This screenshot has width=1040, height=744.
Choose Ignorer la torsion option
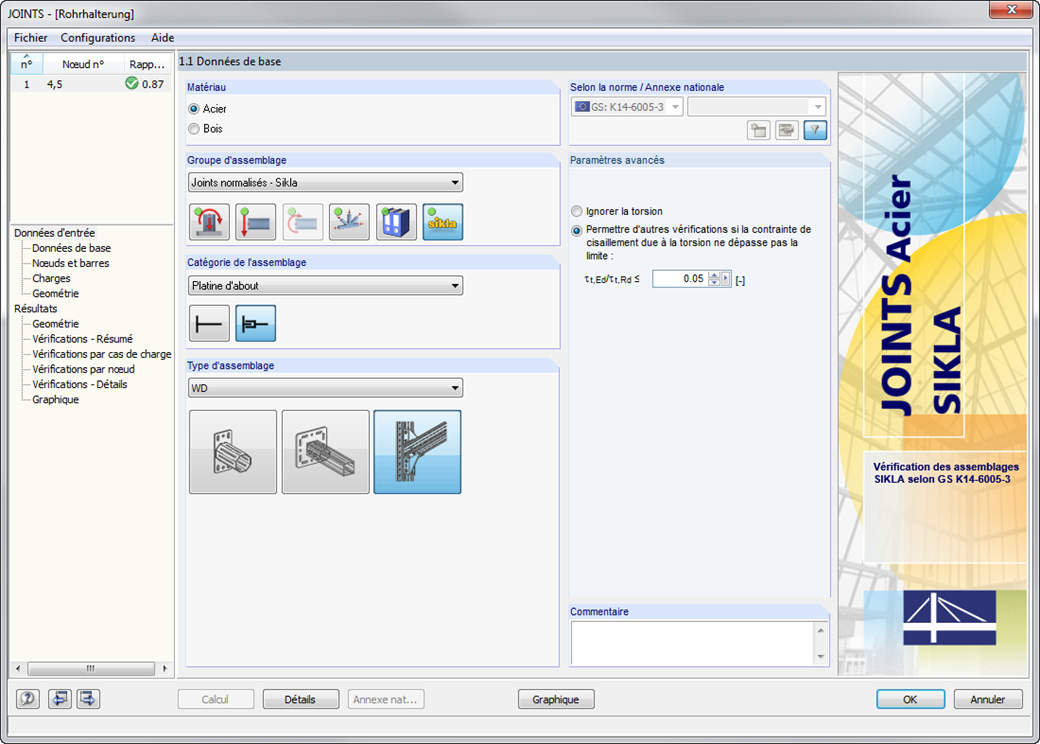coord(576,212)
